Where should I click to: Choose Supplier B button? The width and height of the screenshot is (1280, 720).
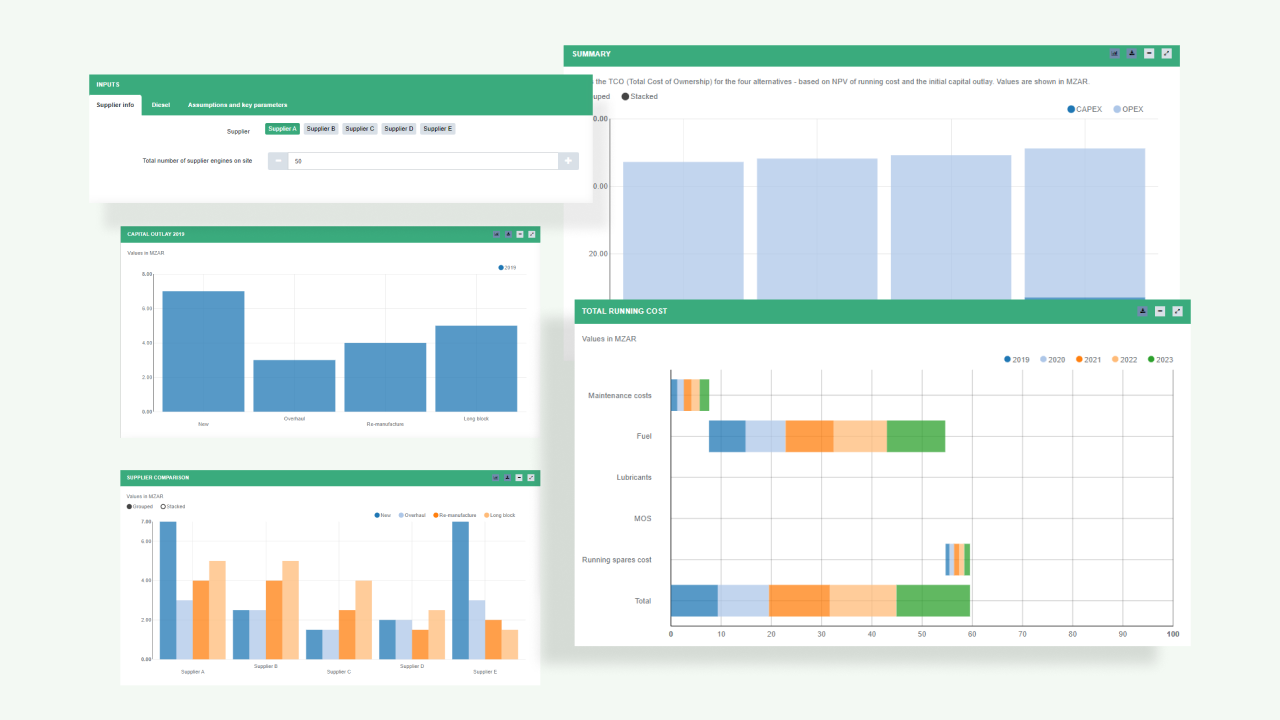pyautogui.click(x=321, y=129)
